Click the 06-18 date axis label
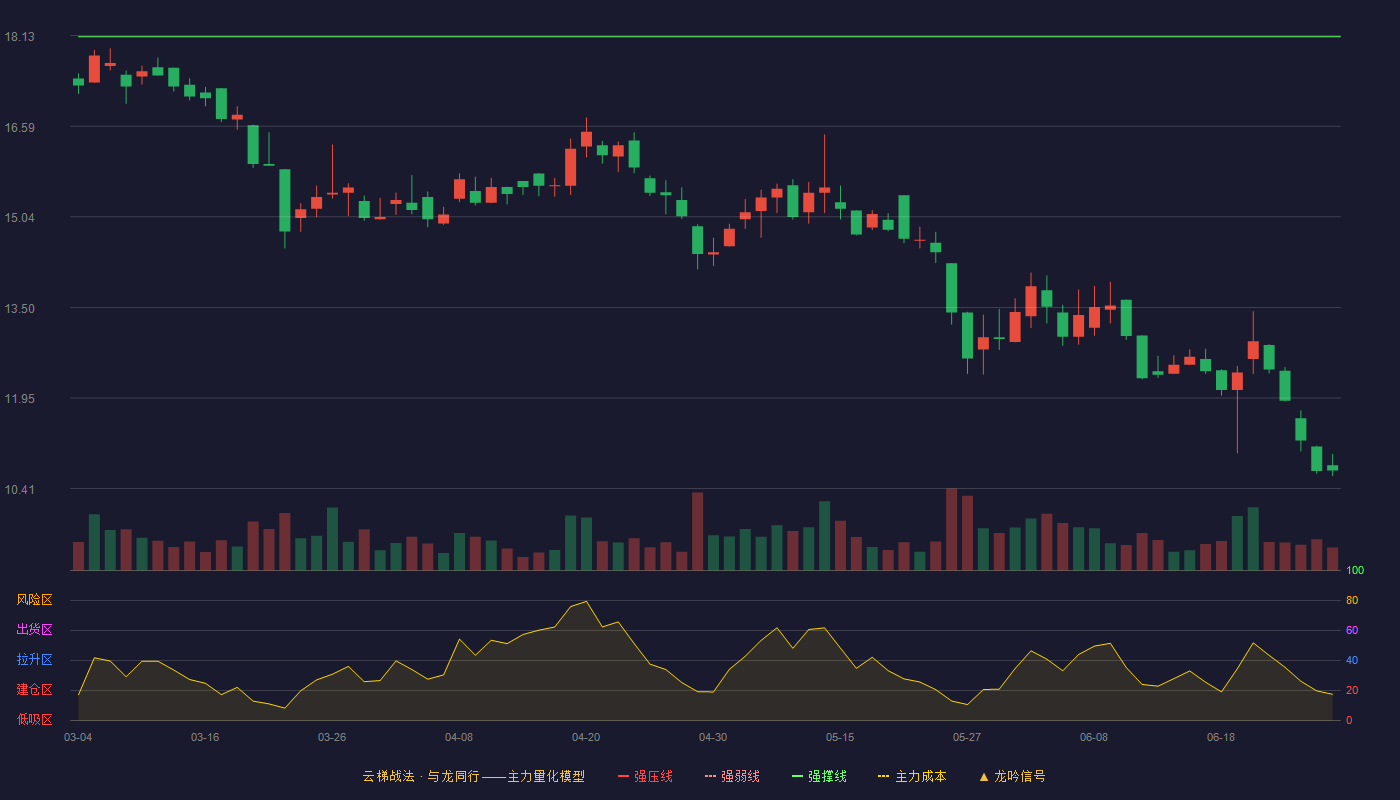Screen dimensions: 1400x800 tap(1221, 737)
